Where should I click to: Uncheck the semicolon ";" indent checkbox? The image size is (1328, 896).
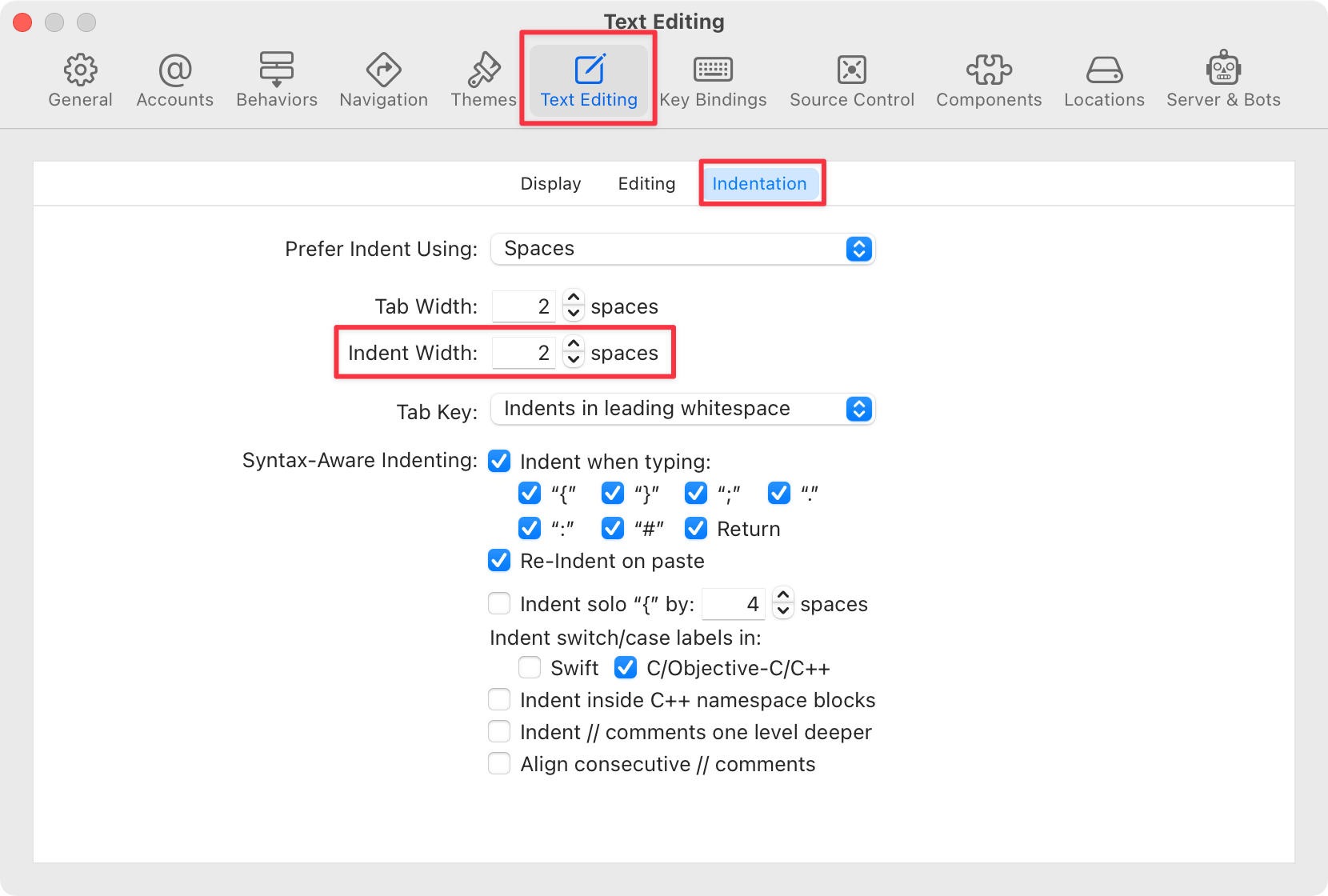coord(696,493)
